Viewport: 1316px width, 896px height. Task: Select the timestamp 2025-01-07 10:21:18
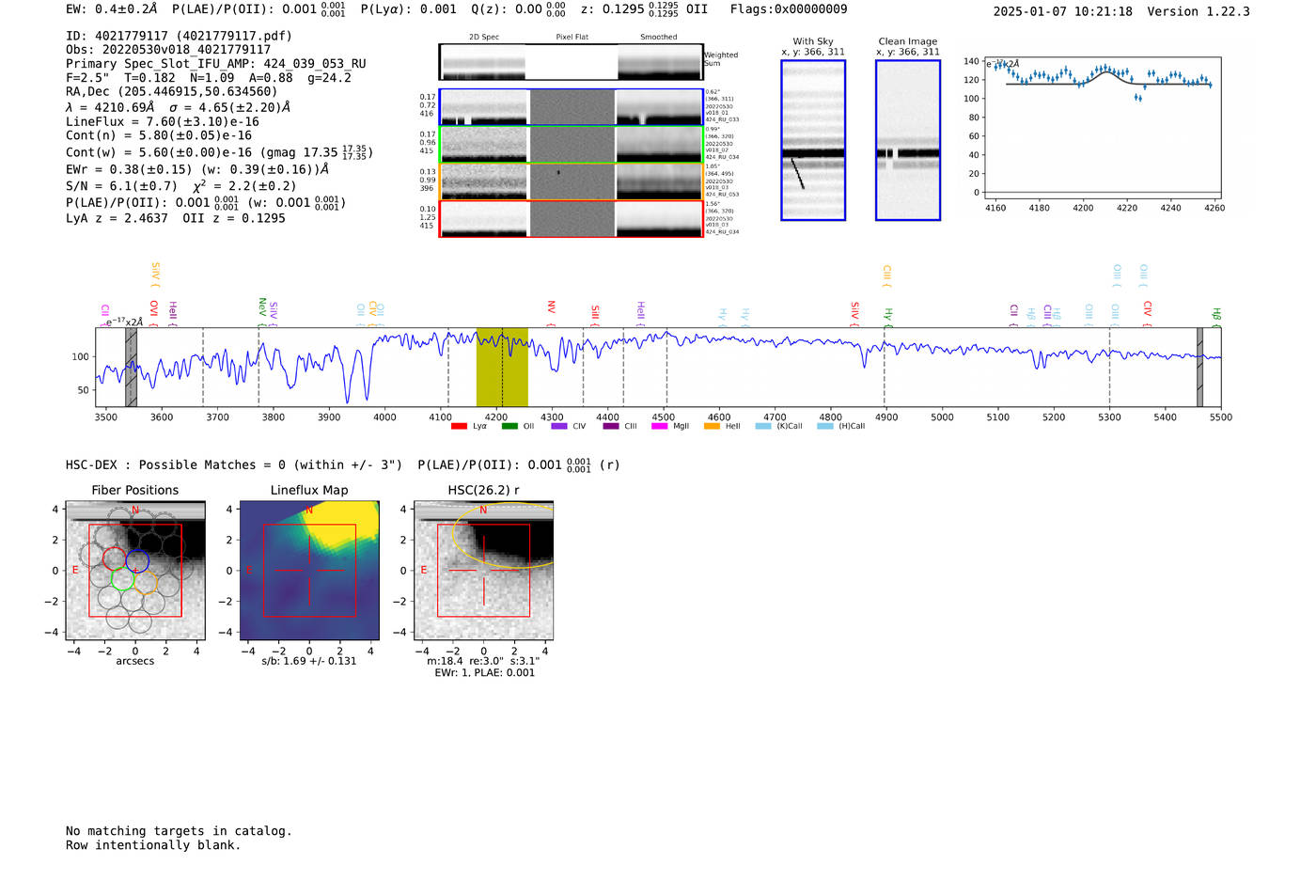click(x=1062, y=11)
